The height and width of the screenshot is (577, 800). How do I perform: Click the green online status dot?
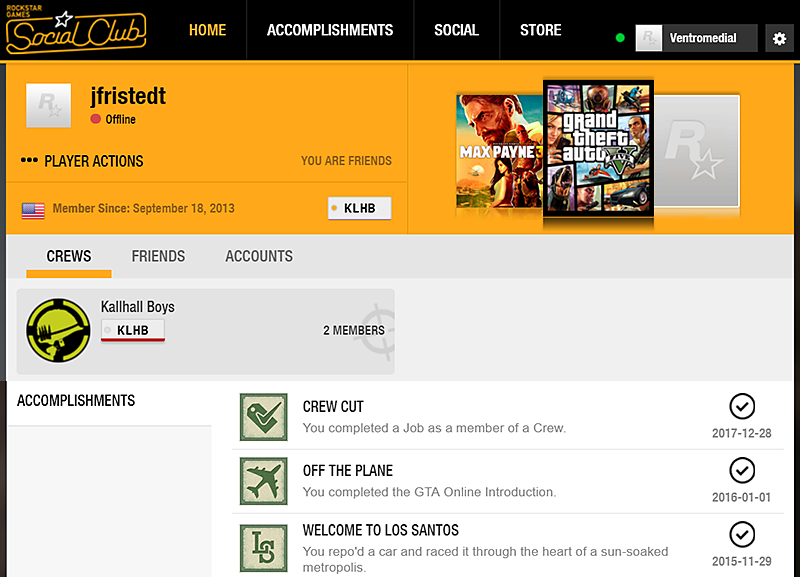pos(620,38)
